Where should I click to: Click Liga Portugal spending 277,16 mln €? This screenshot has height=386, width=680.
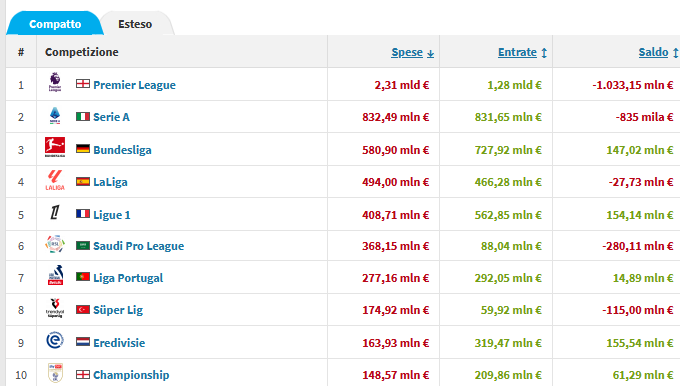click(x=396, y=278)
